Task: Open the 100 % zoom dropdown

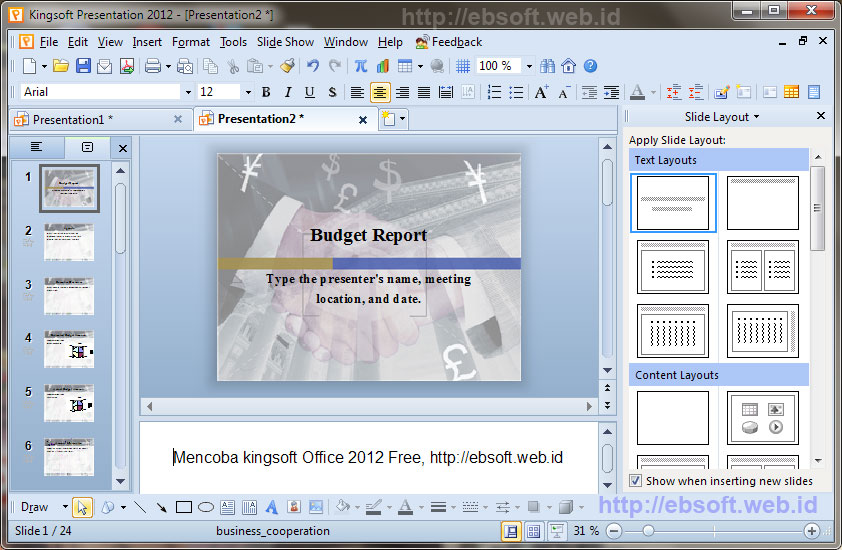Action: coord(529,66)
